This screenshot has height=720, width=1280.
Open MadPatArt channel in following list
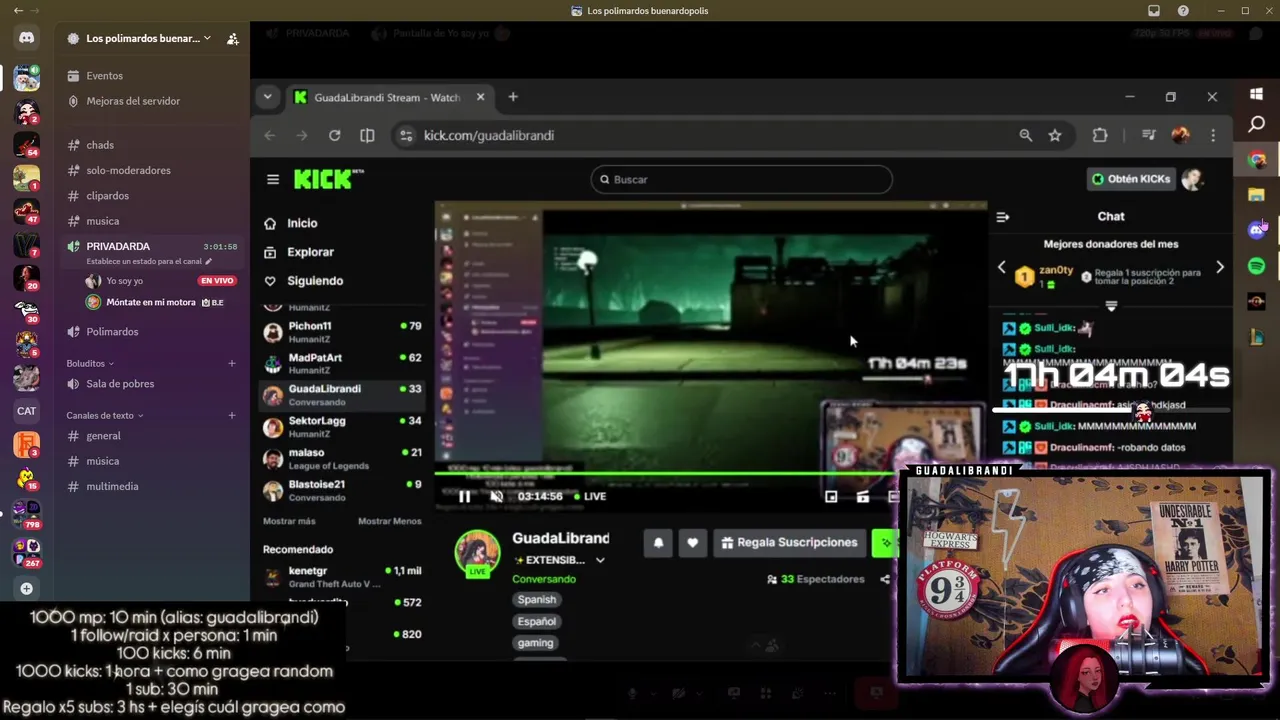pyautogui.click(x=343, y=364)
